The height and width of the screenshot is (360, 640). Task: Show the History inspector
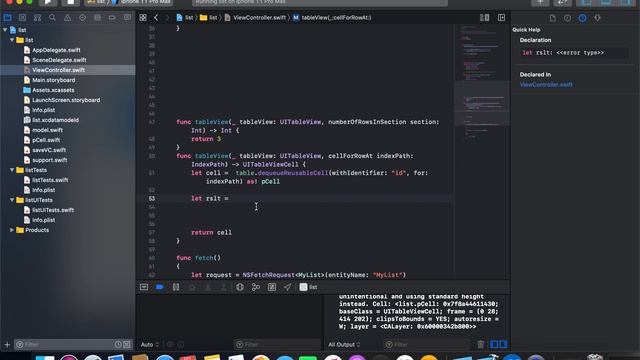tap(567, 18)
